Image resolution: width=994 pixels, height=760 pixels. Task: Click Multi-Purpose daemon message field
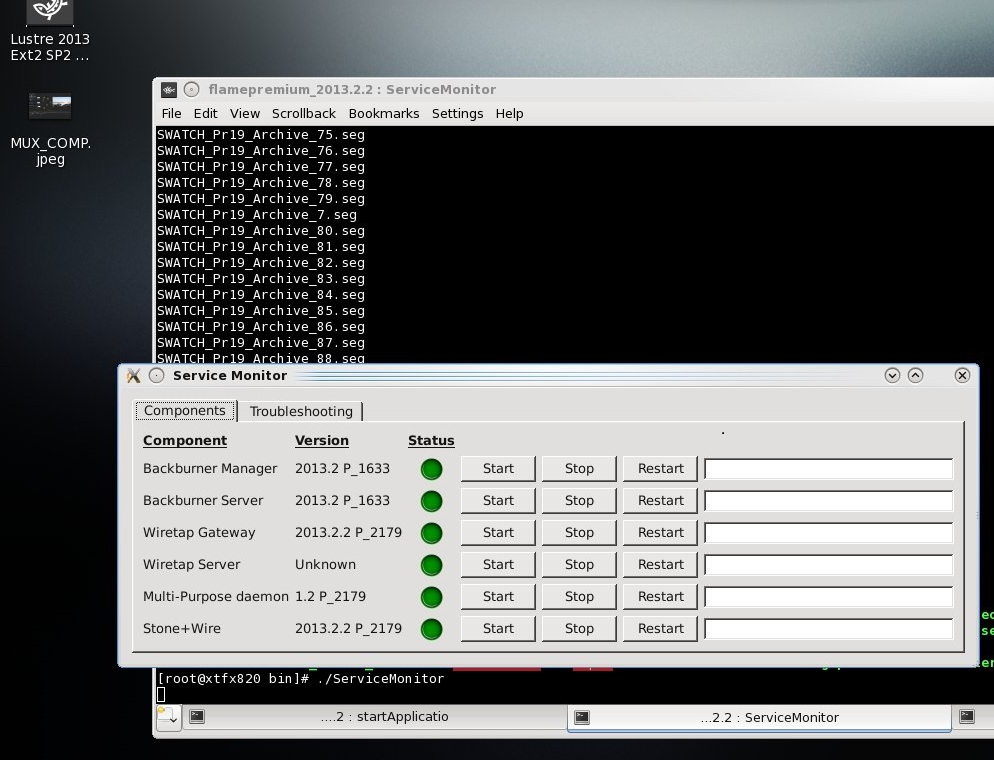[829, 597]
